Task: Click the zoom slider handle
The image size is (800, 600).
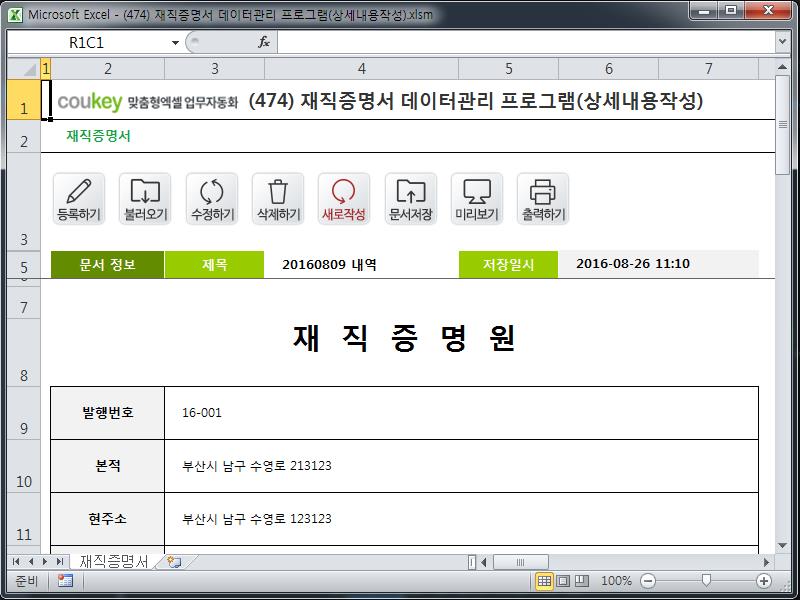Action: pyautogui.click(x=706, y=581)
